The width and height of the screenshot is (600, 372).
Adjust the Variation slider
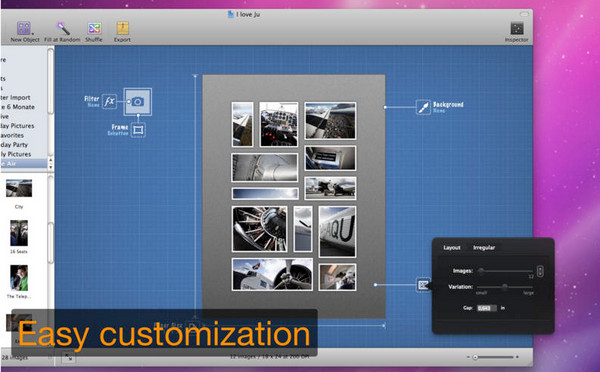(505, 287)
